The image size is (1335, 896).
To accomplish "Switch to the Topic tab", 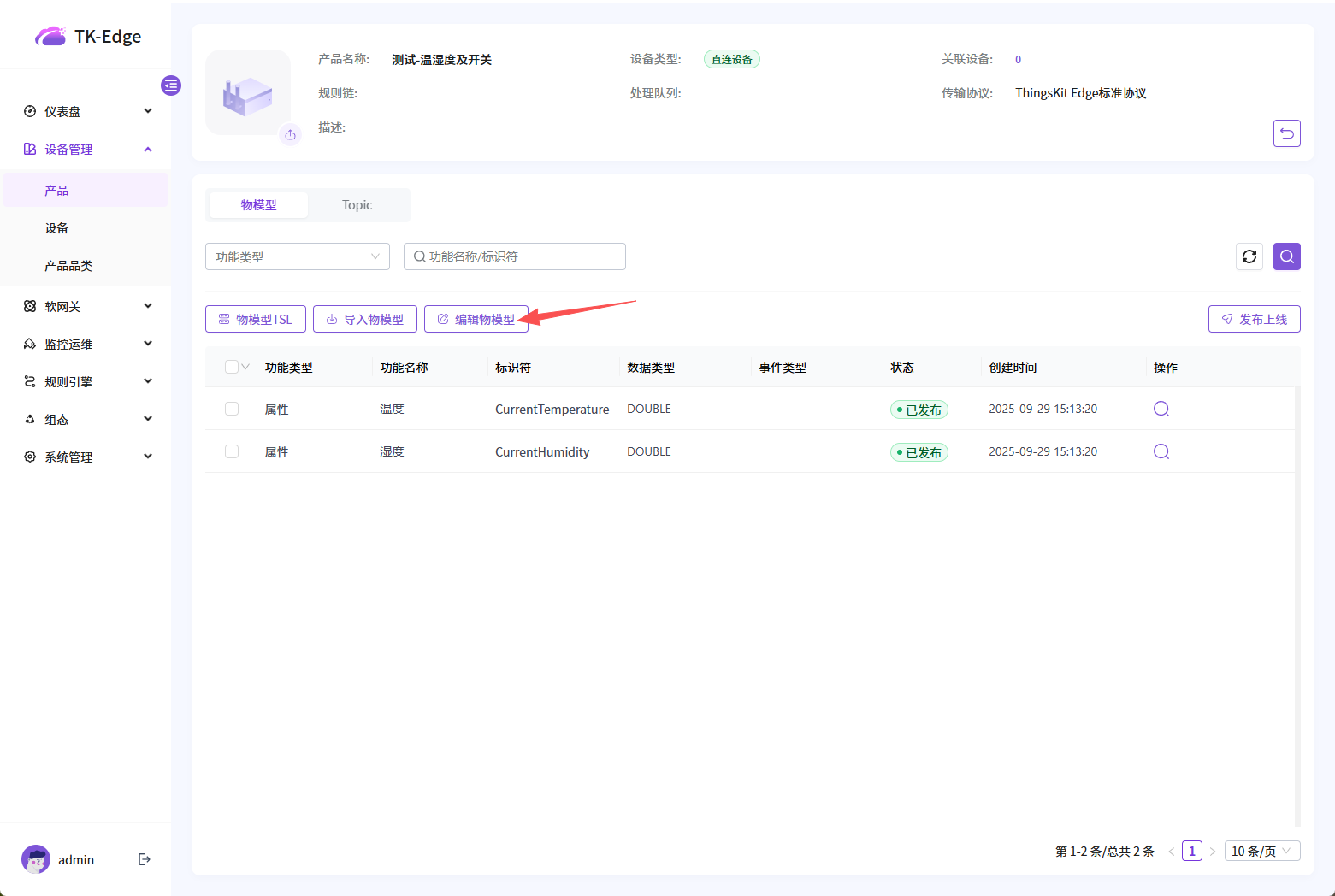I will click(357, 205).
